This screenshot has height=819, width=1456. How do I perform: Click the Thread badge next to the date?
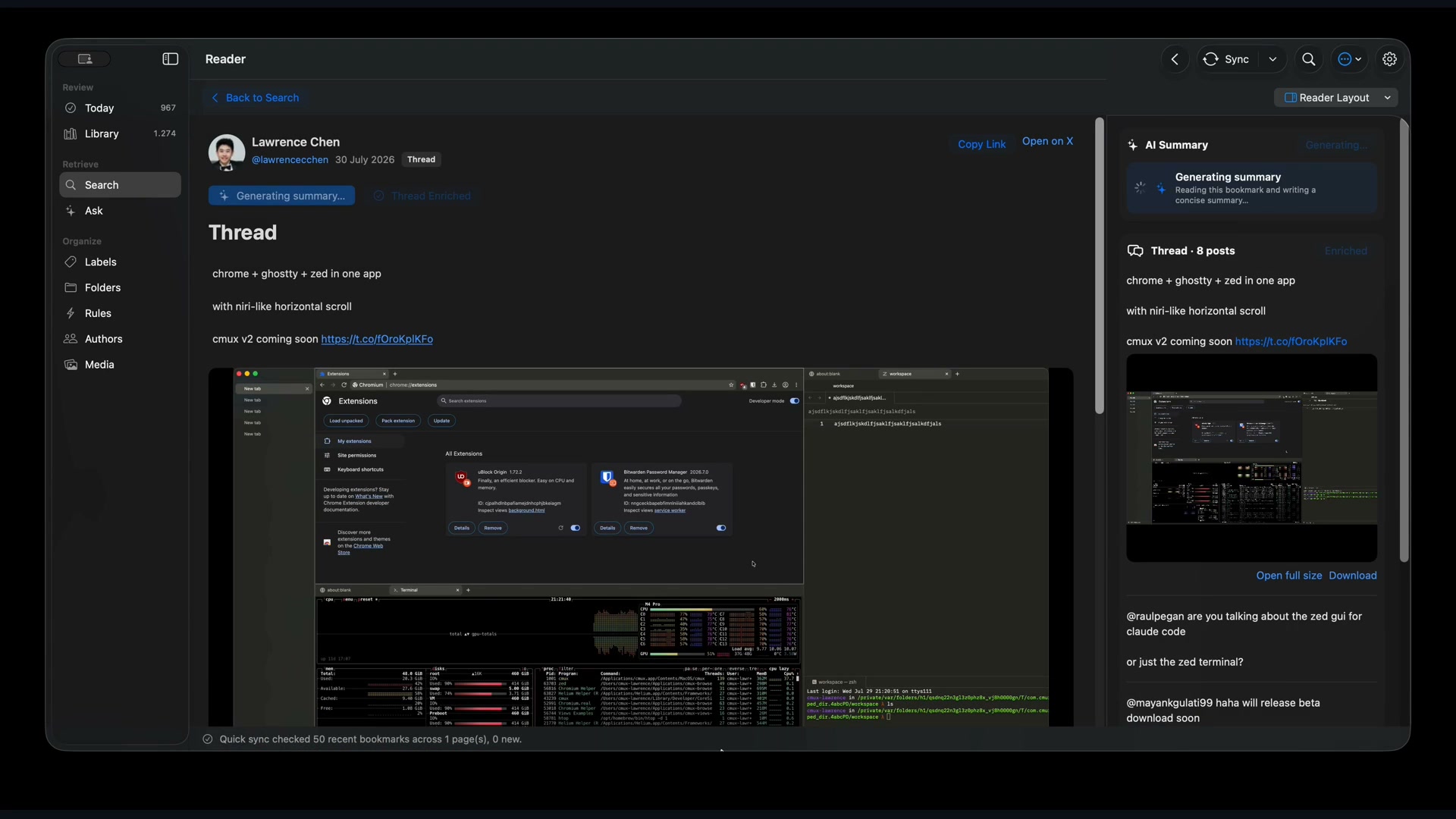coord(421,160)
